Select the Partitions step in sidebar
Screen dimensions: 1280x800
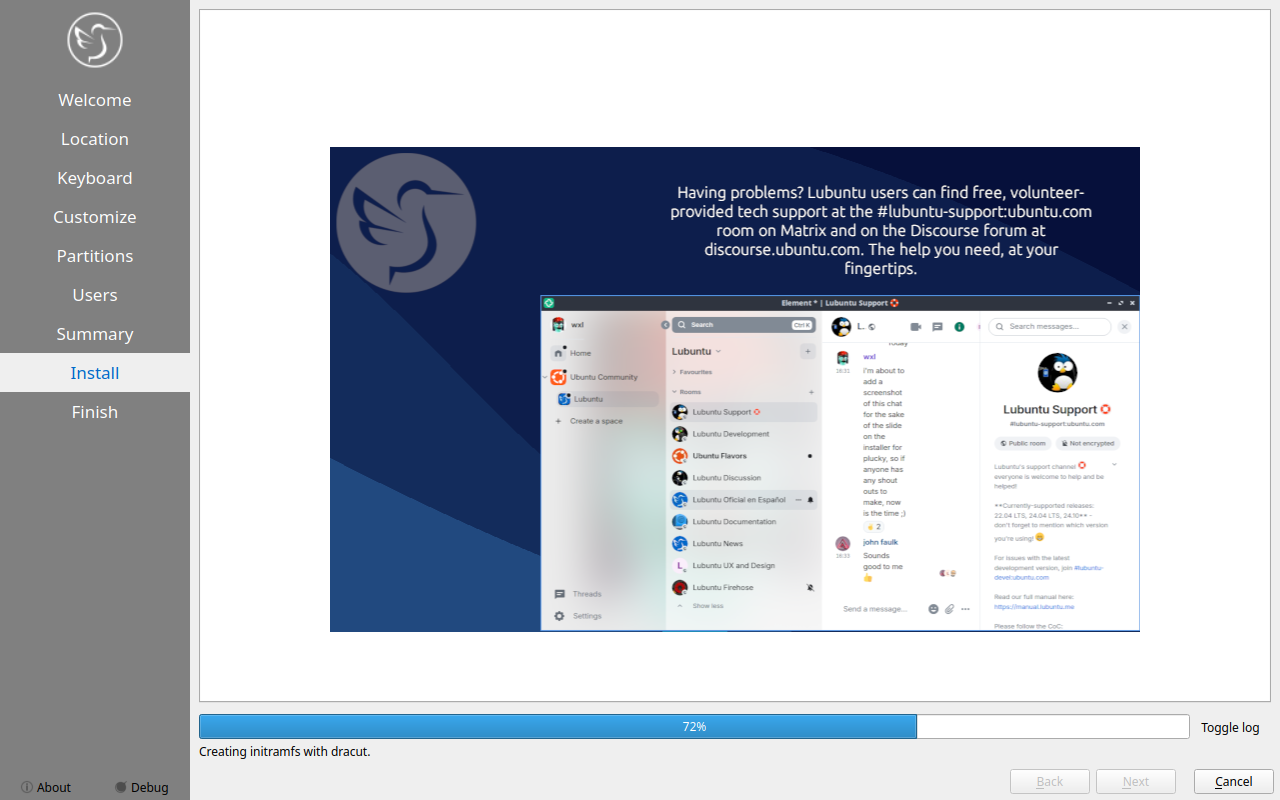click(x=95, y=256)
